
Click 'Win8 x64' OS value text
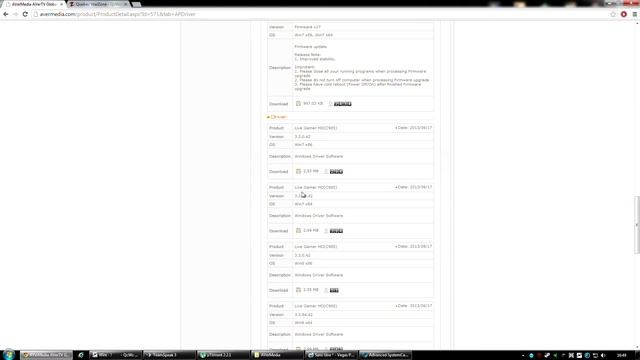303,323
